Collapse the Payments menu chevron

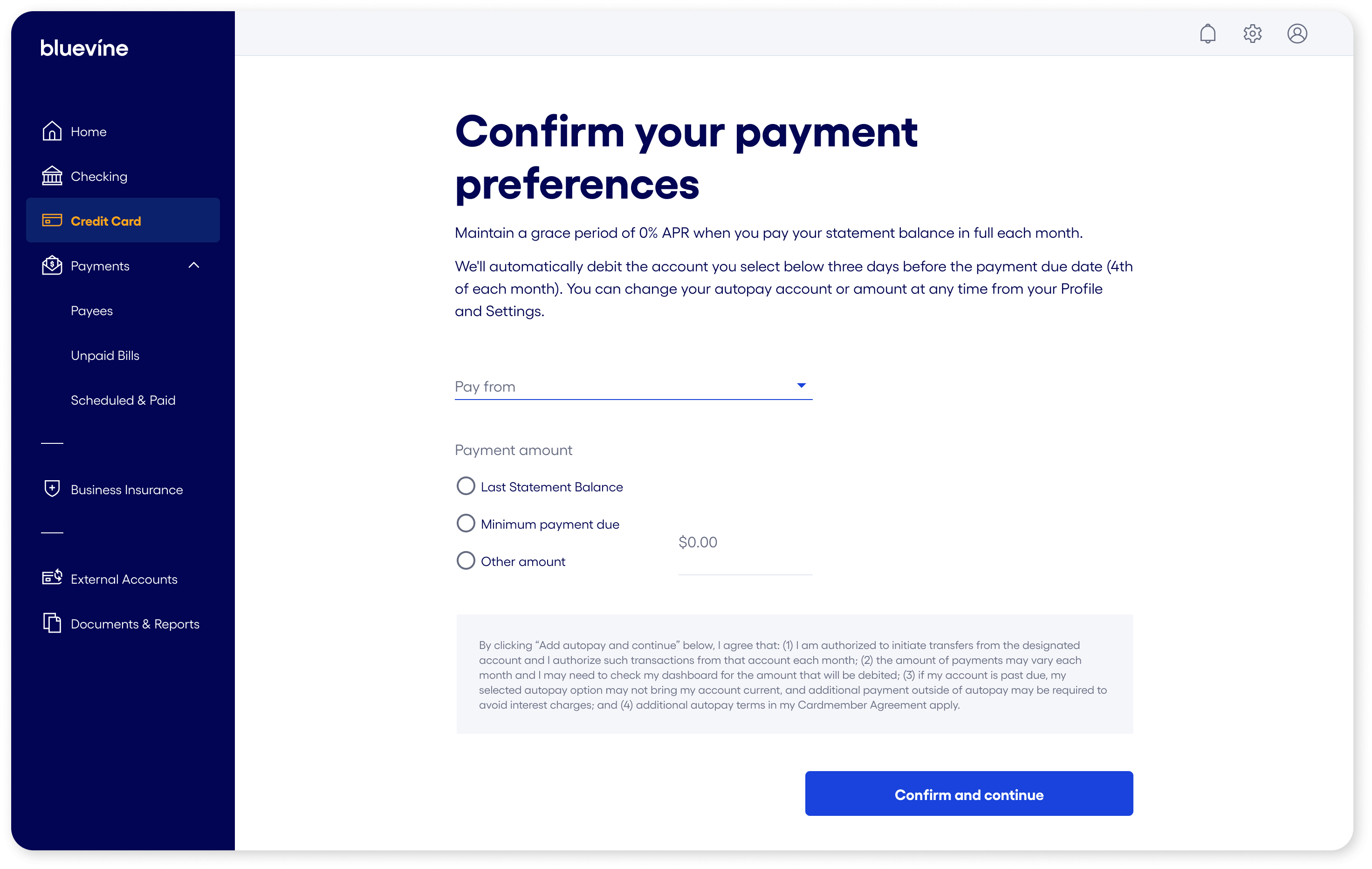[x=194, y=266]
